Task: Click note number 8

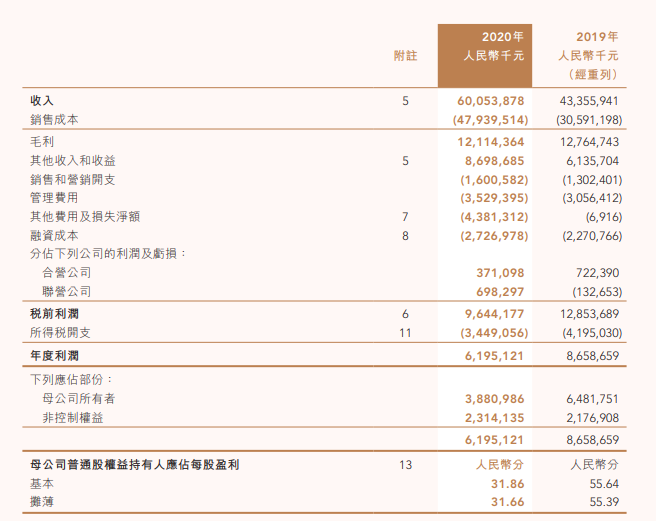Action: point(405,236)
